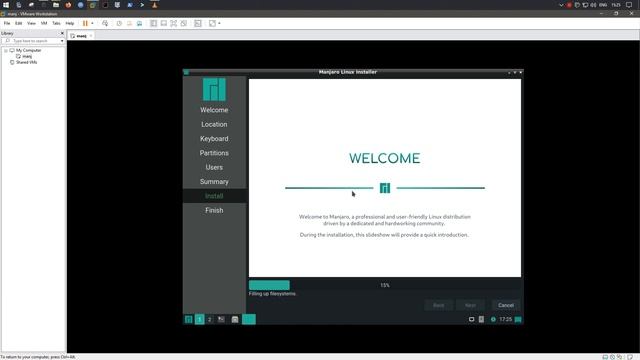Click the volume icon in system tray
Viewport: 640px width, 360px height.
pos(593,5)
